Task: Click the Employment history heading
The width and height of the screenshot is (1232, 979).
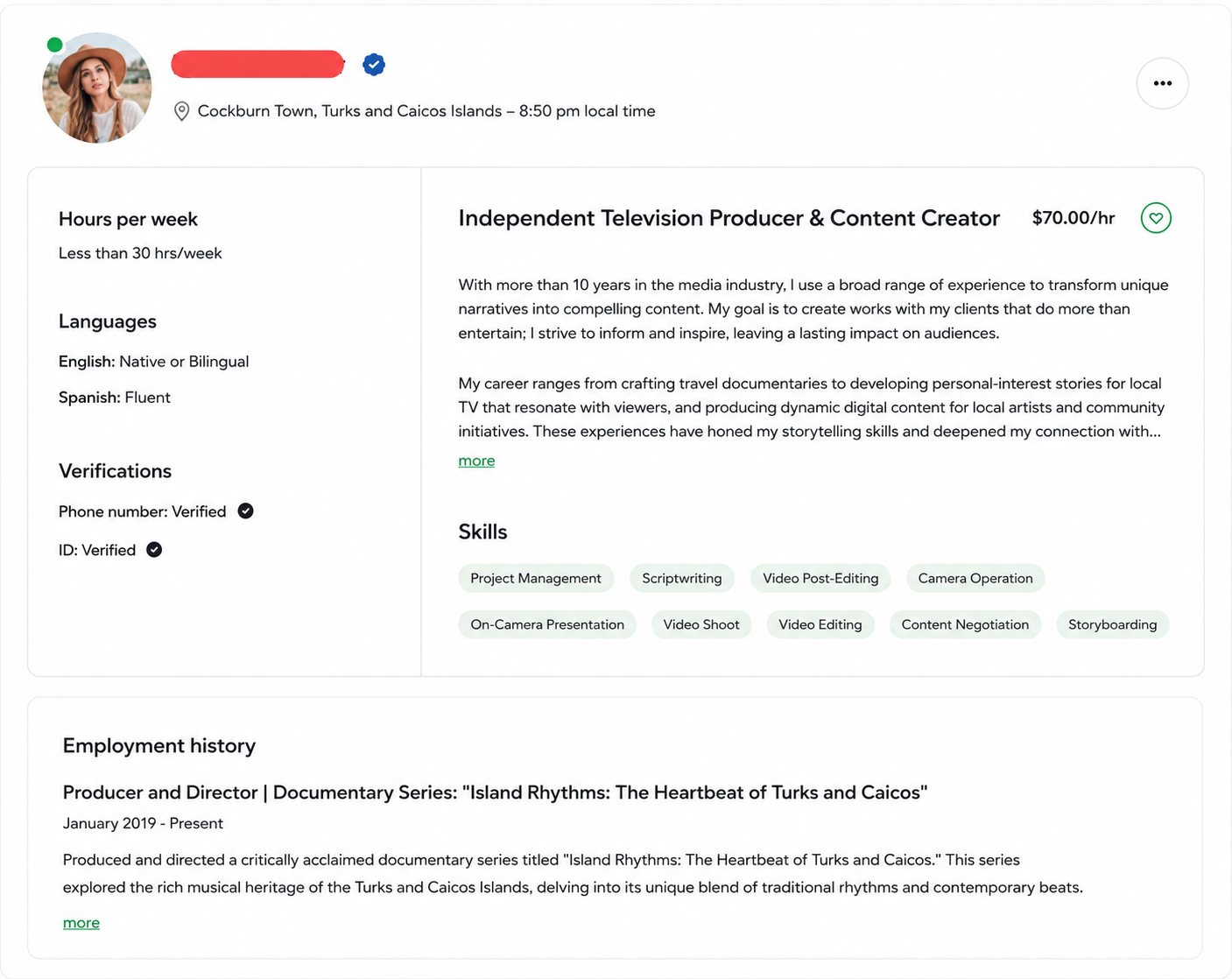Action: [159, 746]
